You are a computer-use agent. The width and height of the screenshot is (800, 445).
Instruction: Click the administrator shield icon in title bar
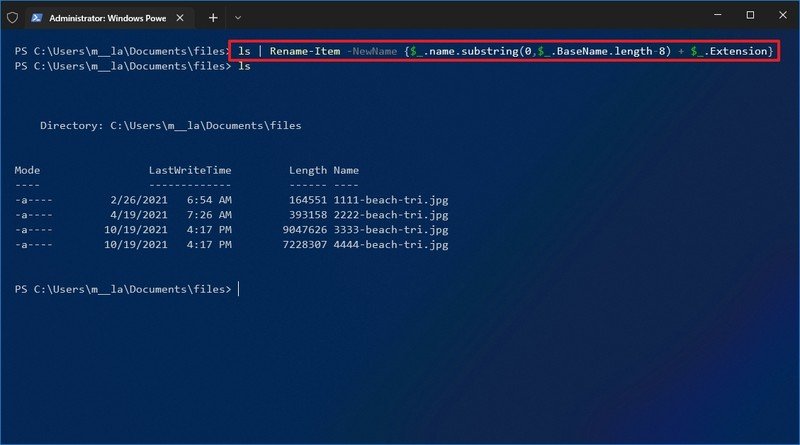click(12, 17)
